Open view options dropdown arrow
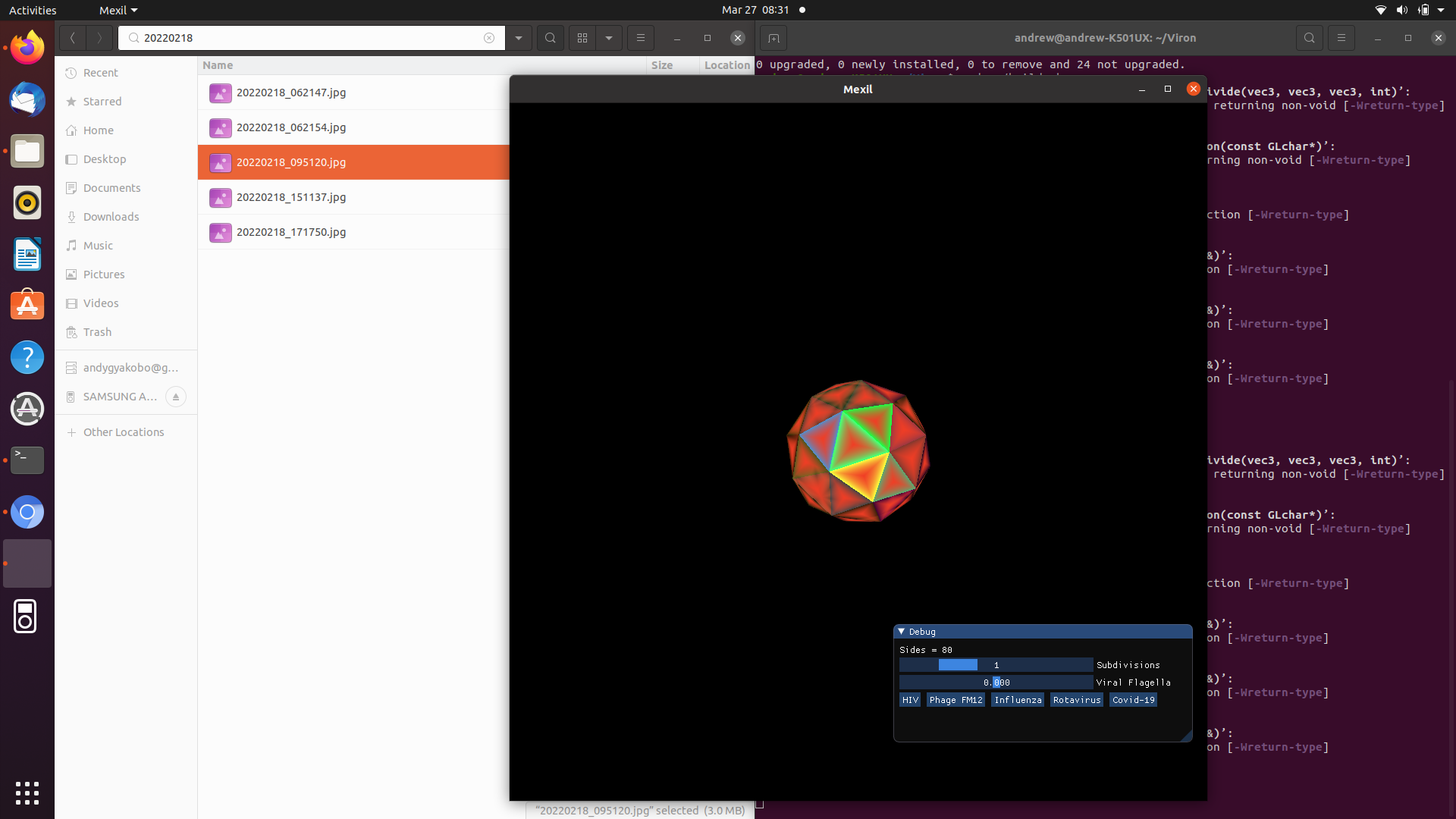Screen dimensions: 1456x819 point(609,38)
